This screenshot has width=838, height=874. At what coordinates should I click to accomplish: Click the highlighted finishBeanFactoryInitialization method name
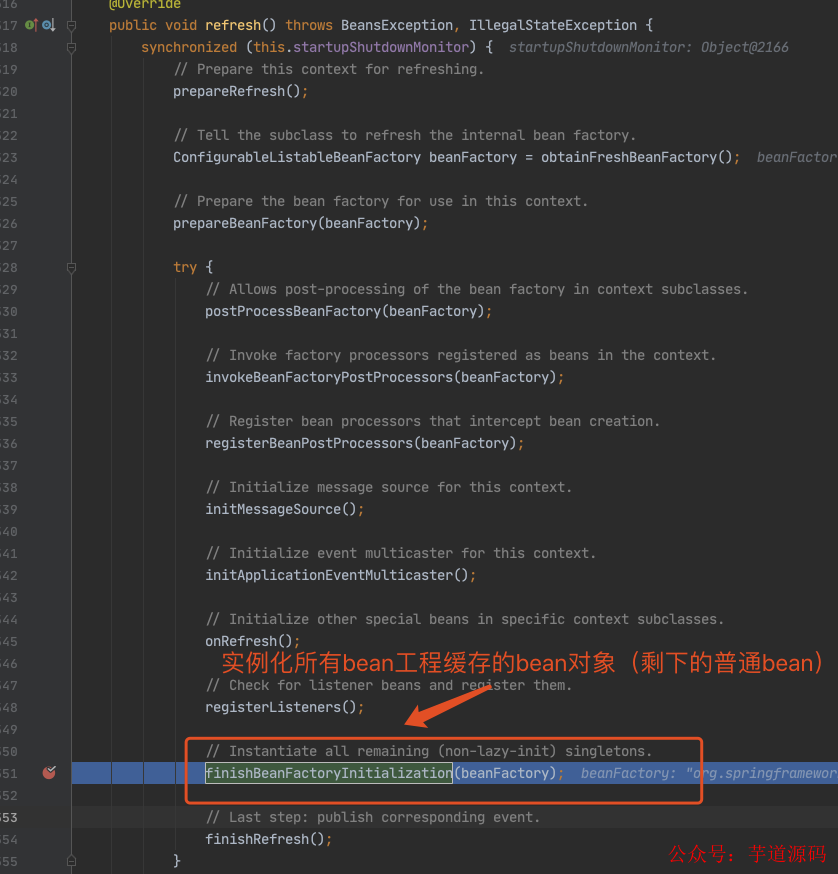pyautogui.click(x=329, y=773)
